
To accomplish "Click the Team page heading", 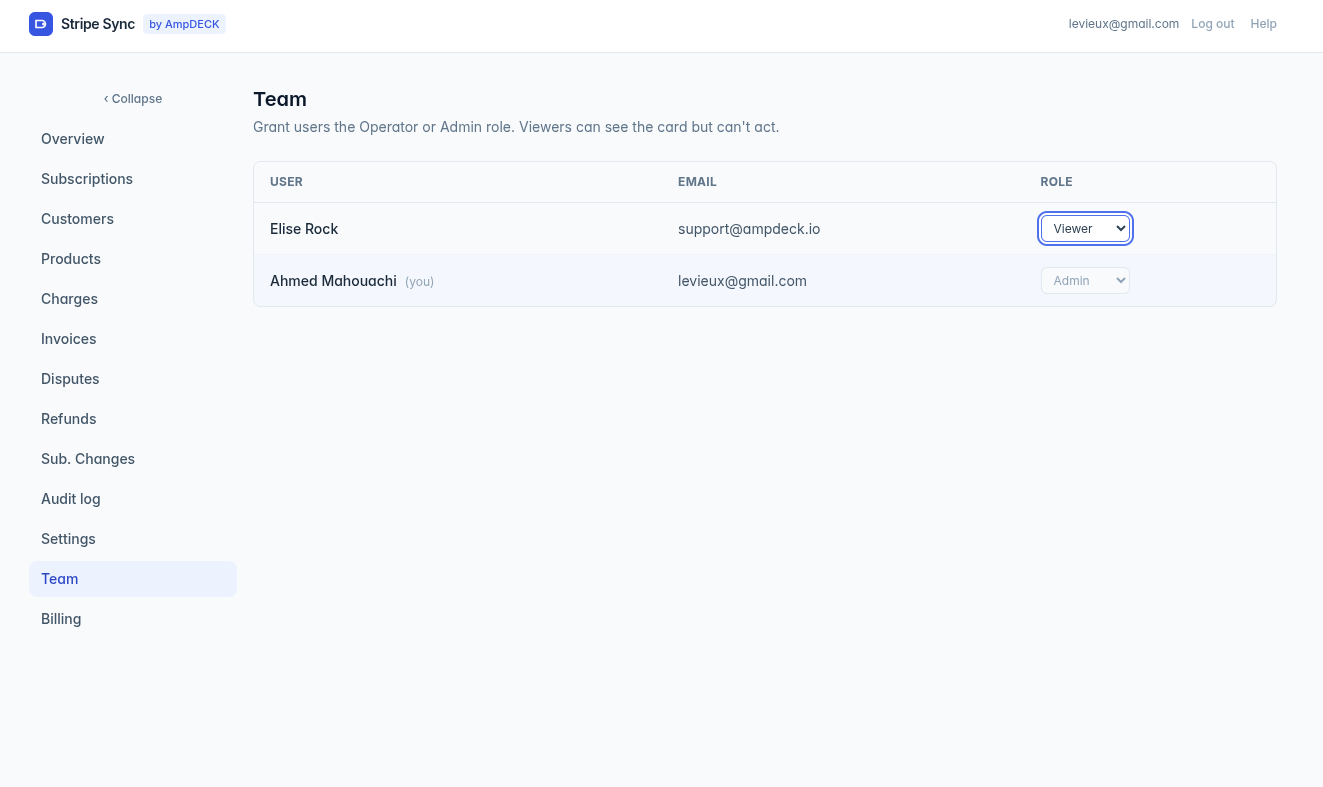I will point(280,99).
